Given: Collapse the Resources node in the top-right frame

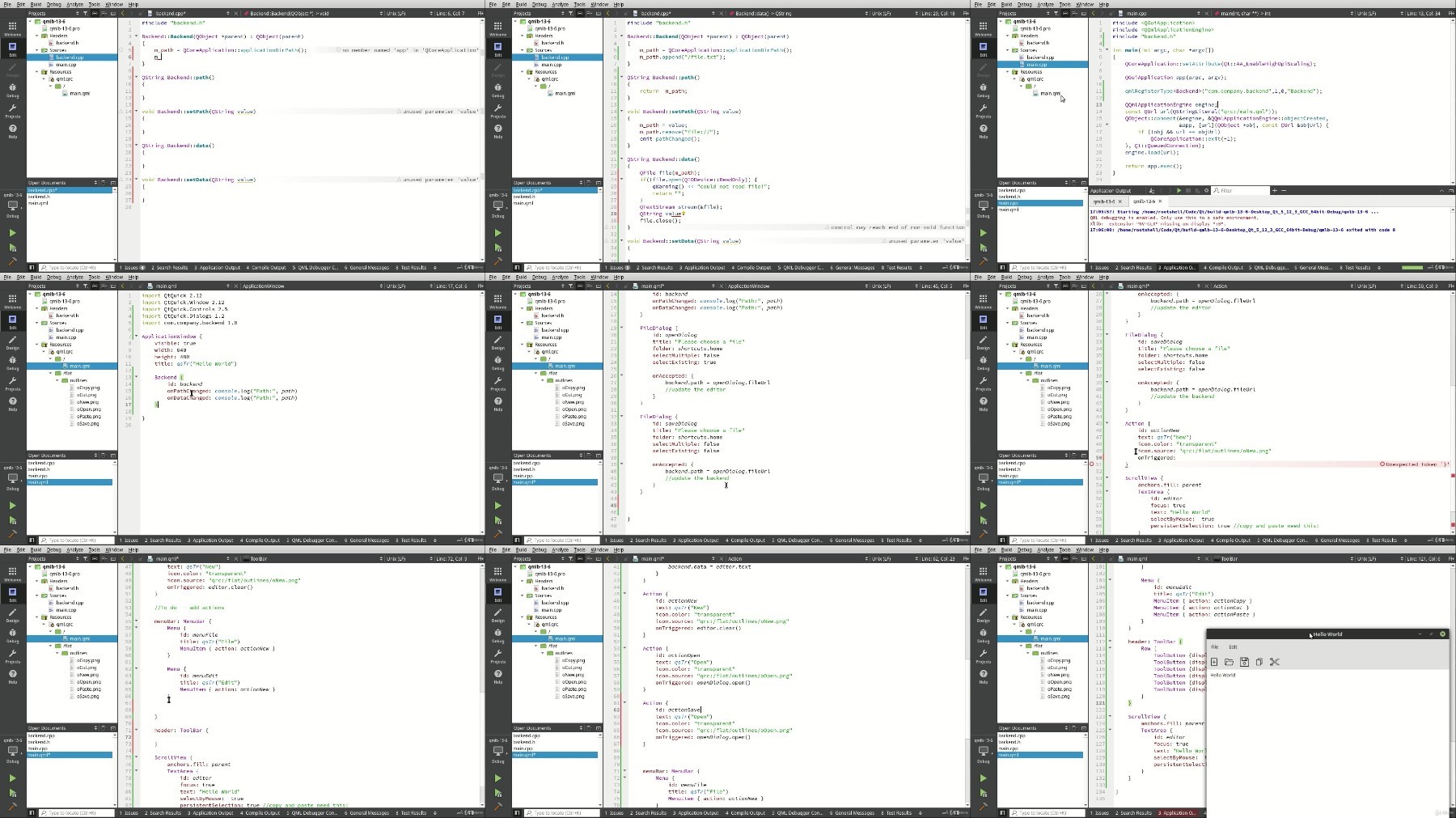Looking at the screenshot, I should coord(1008,72).
